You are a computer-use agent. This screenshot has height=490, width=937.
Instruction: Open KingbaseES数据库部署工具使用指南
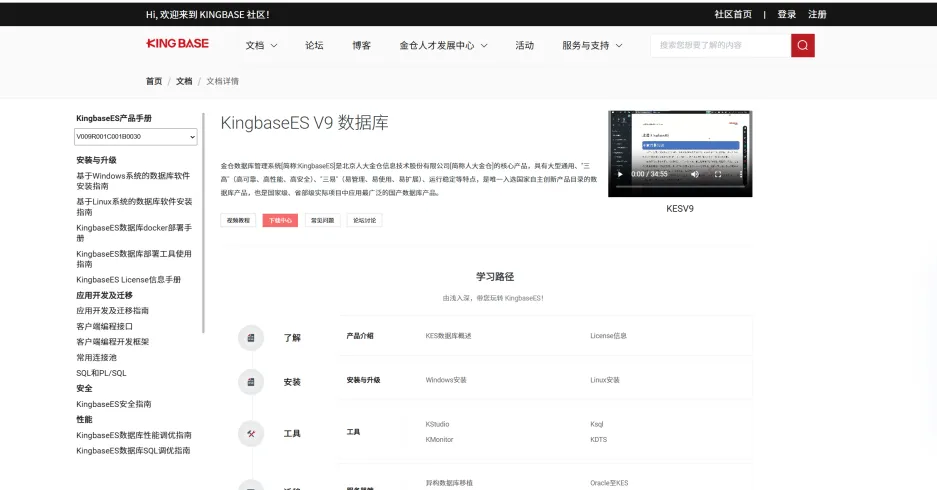(134, 259)
